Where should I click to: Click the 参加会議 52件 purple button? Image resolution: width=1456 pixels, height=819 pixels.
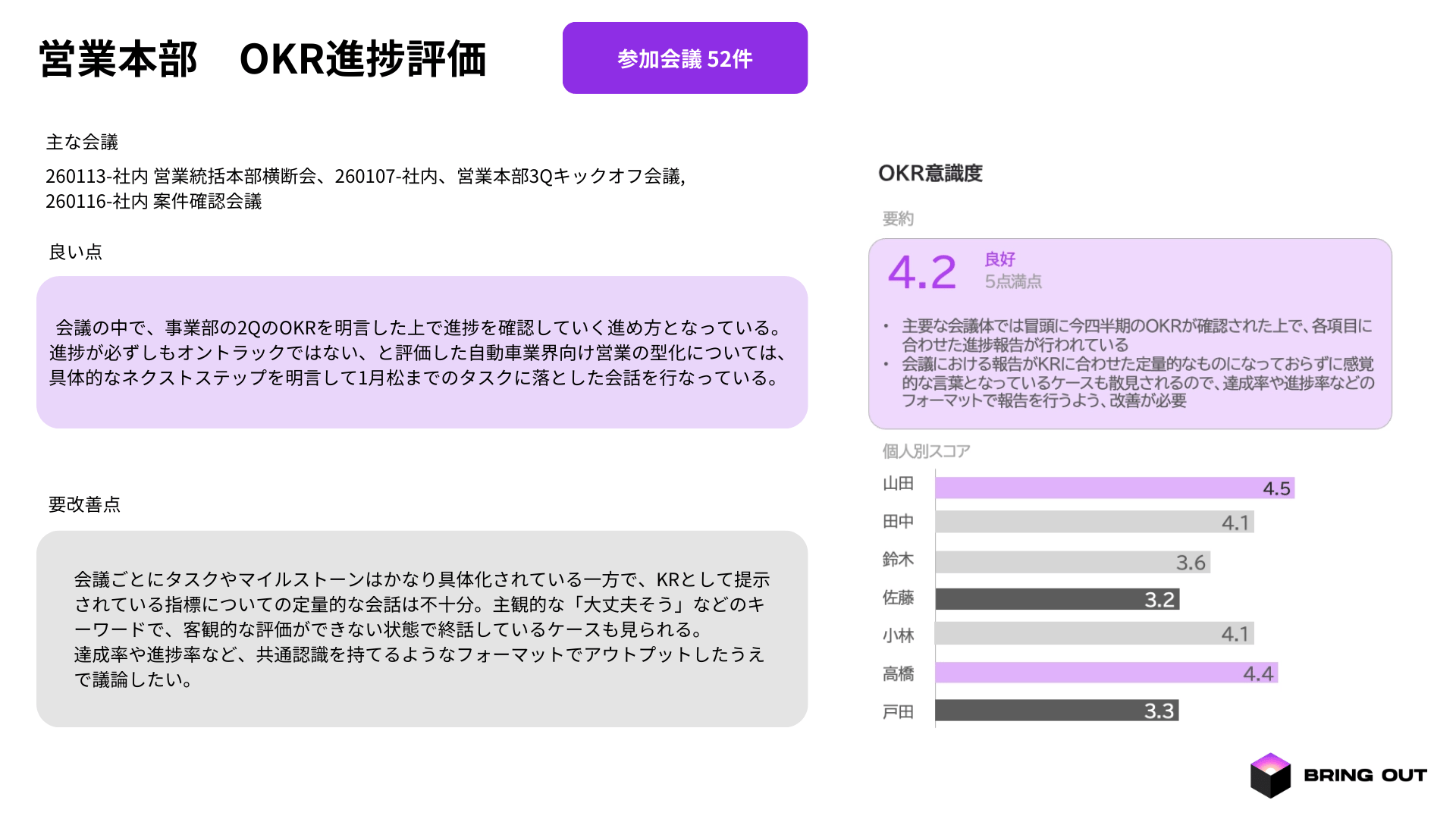click(x=685, y=58)
